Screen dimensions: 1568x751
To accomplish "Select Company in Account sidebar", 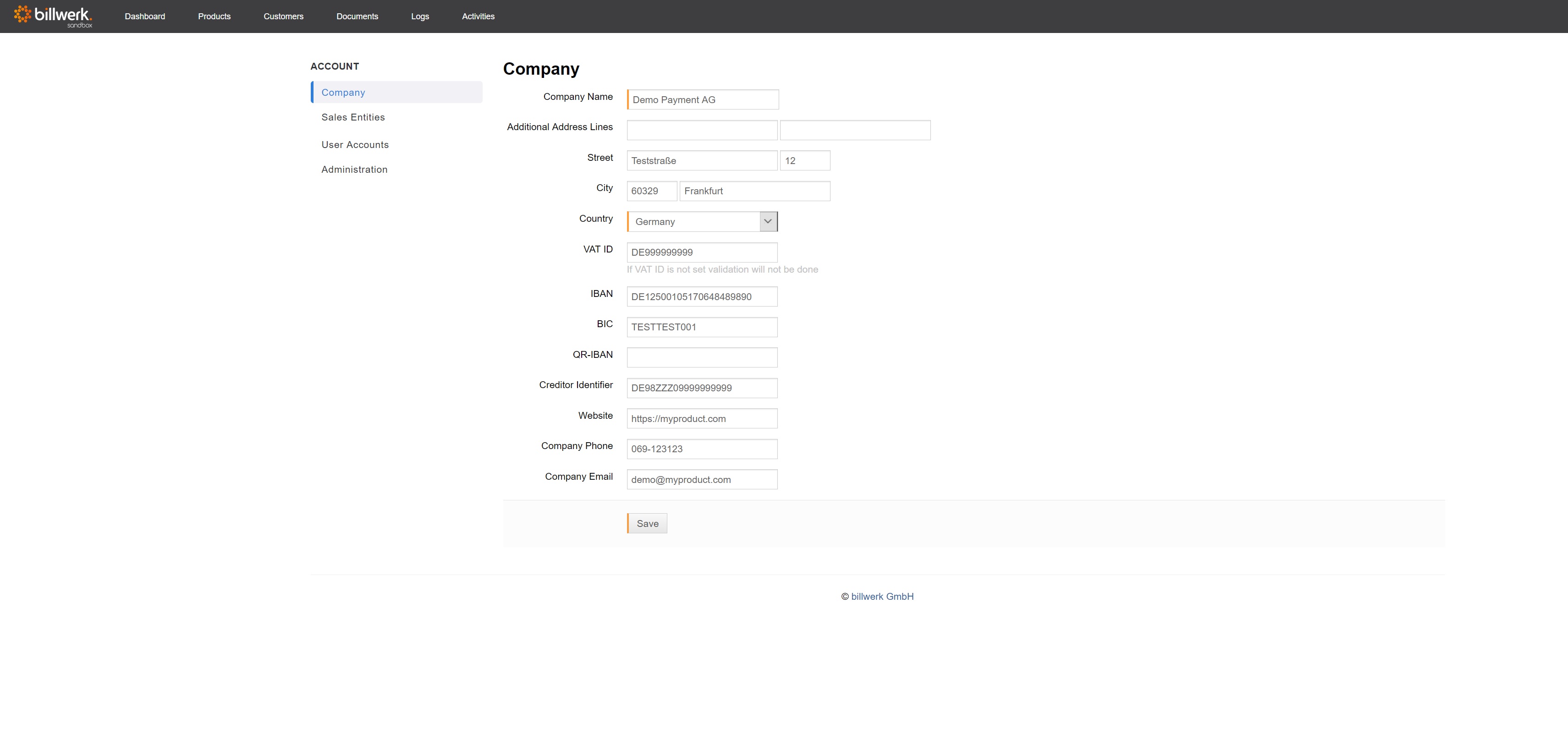I will (x=397, y=93).
